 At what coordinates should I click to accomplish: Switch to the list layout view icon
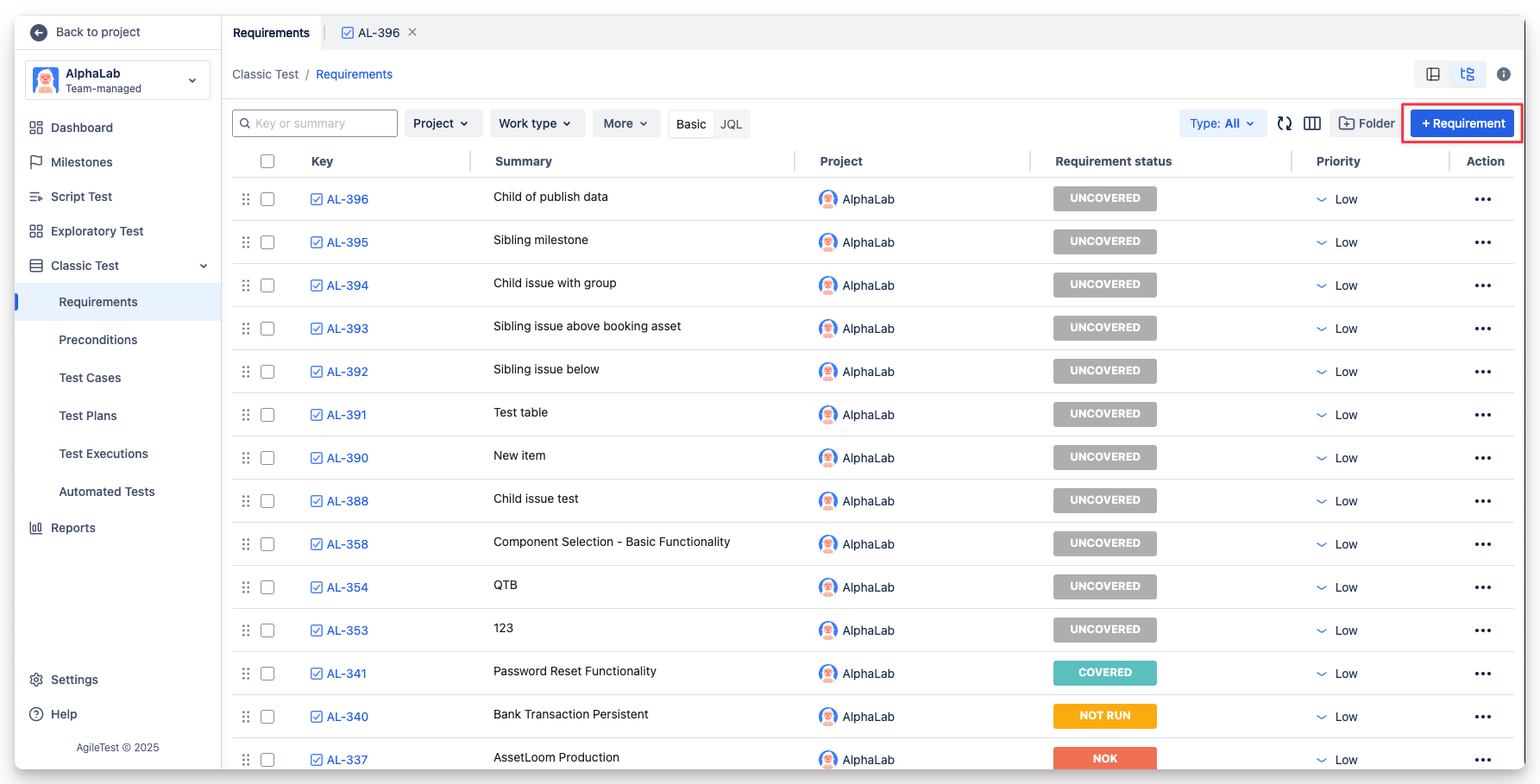(x=1433, y=74)
